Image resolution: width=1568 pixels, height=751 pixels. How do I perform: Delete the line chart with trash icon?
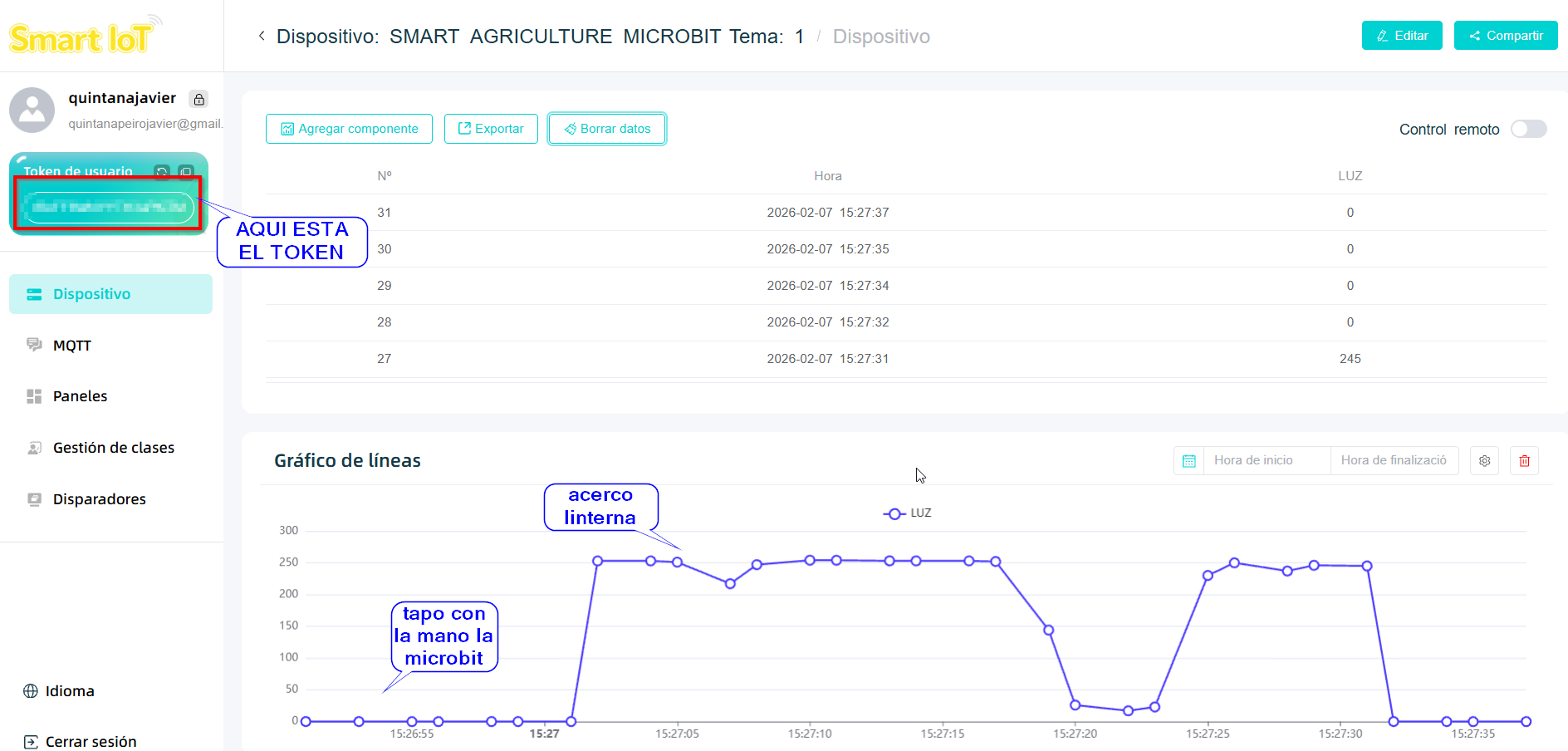pos(1524,460)
